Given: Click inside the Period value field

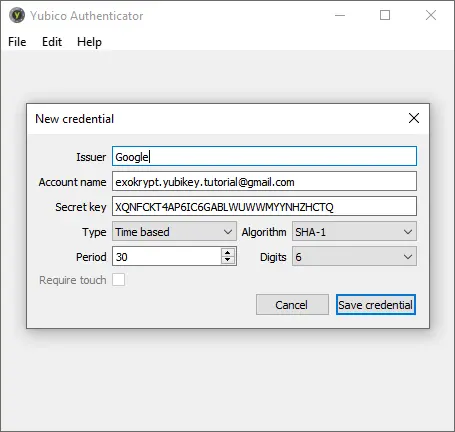Looking at the screenshot, I should (167, 256).
